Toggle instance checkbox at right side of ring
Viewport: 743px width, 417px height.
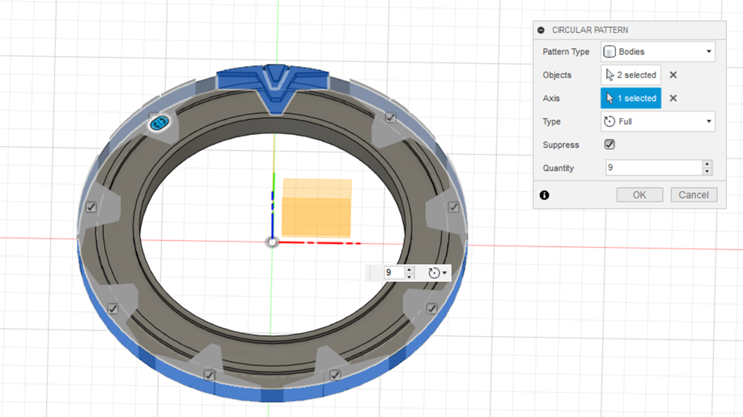[x=453, y=207]
